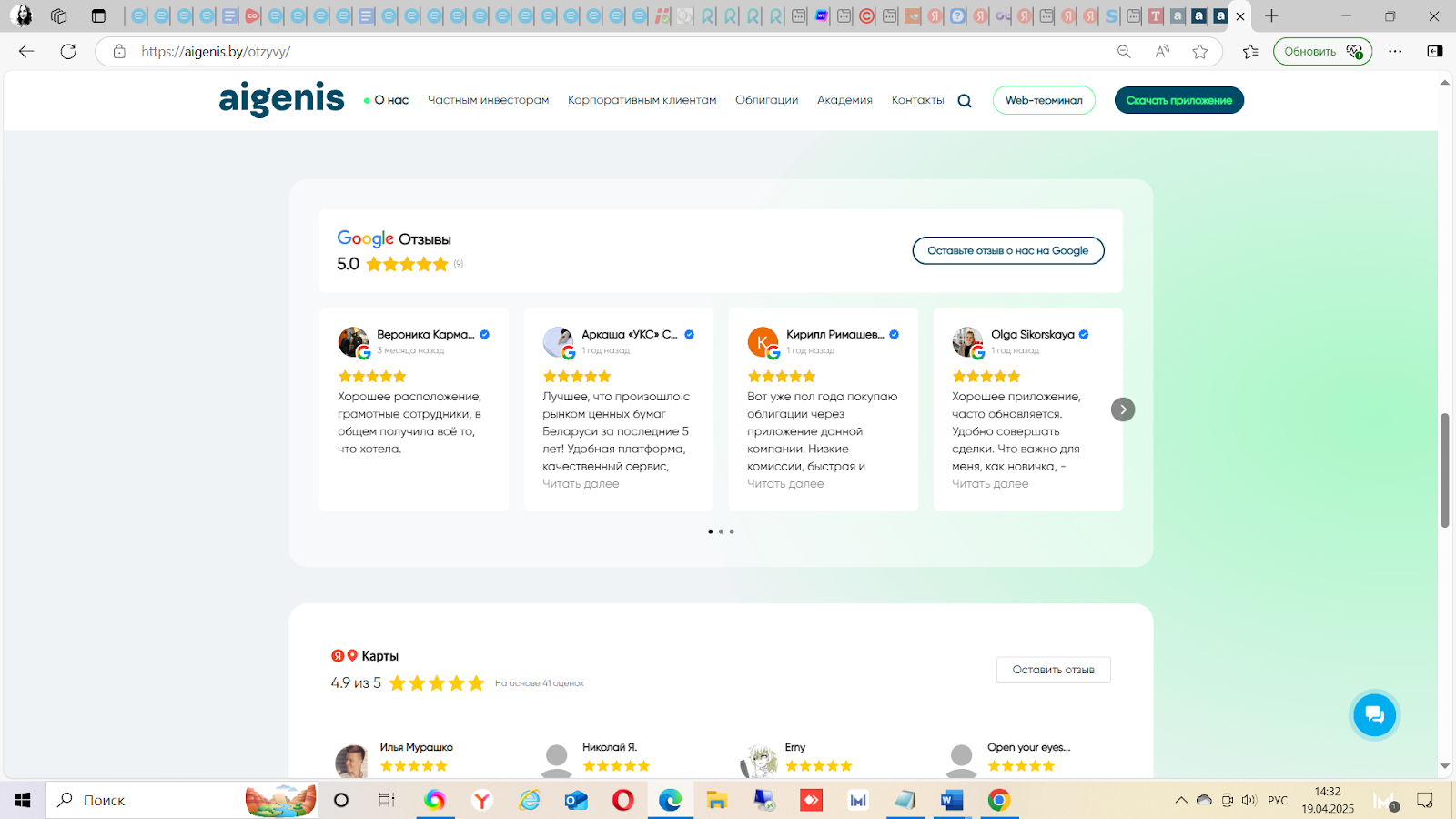Open Windows Start menu
Screen dimensions: 1456x819
[x=23, y=800]
